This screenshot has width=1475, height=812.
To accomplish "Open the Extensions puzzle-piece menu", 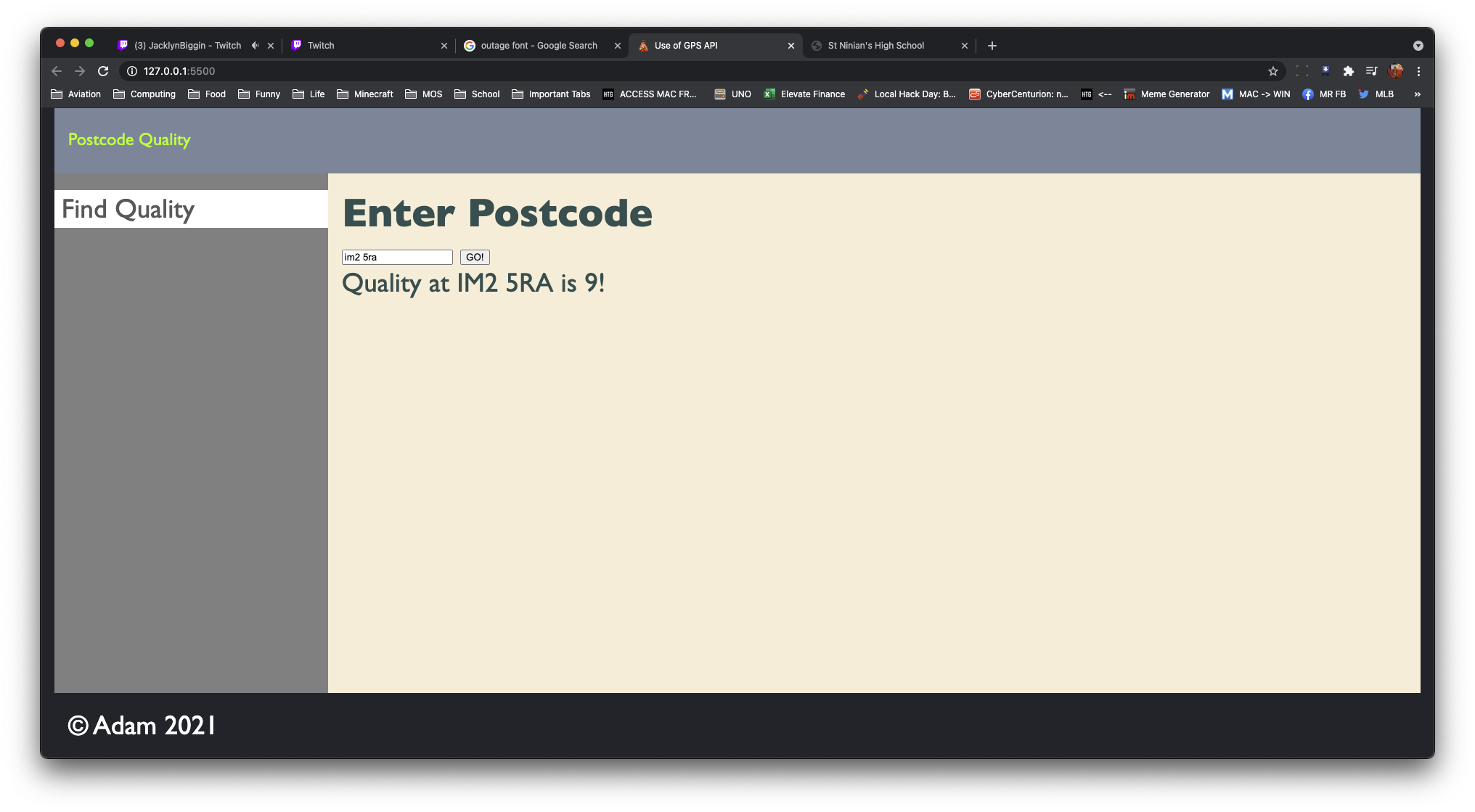I will 1348,71.
